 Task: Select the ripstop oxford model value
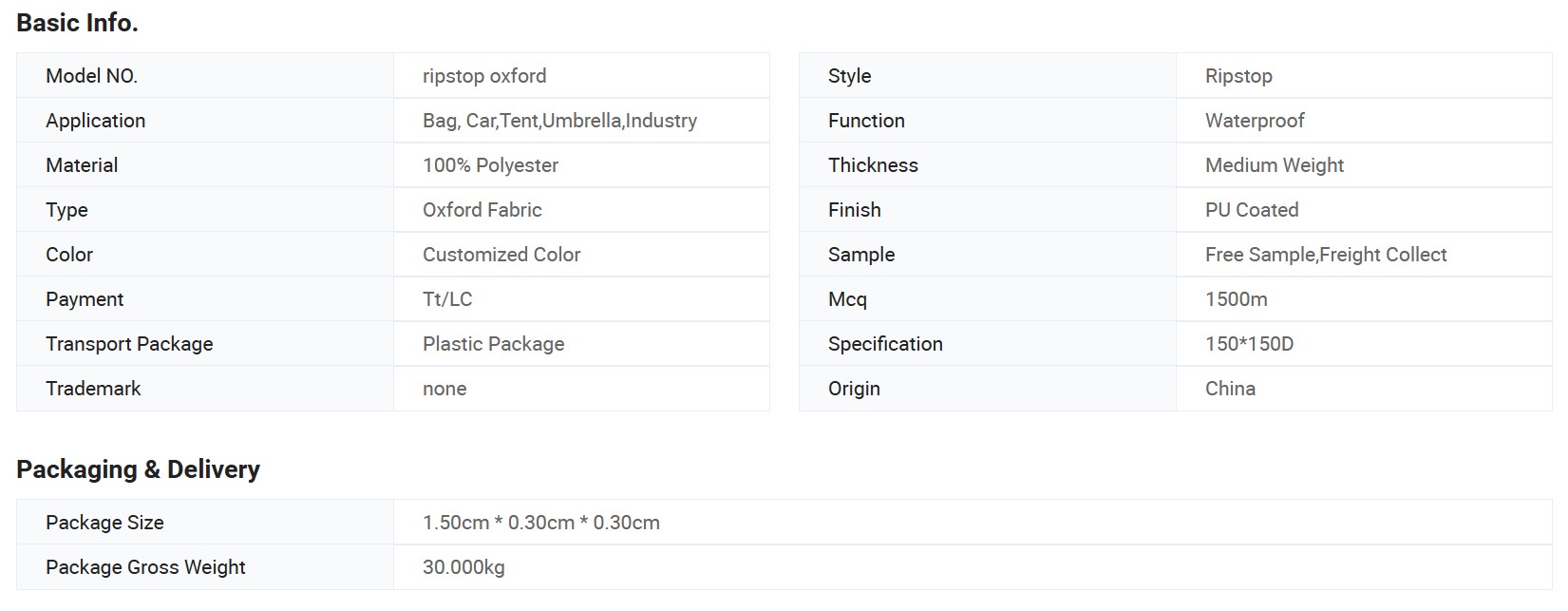tap(484, 76)
